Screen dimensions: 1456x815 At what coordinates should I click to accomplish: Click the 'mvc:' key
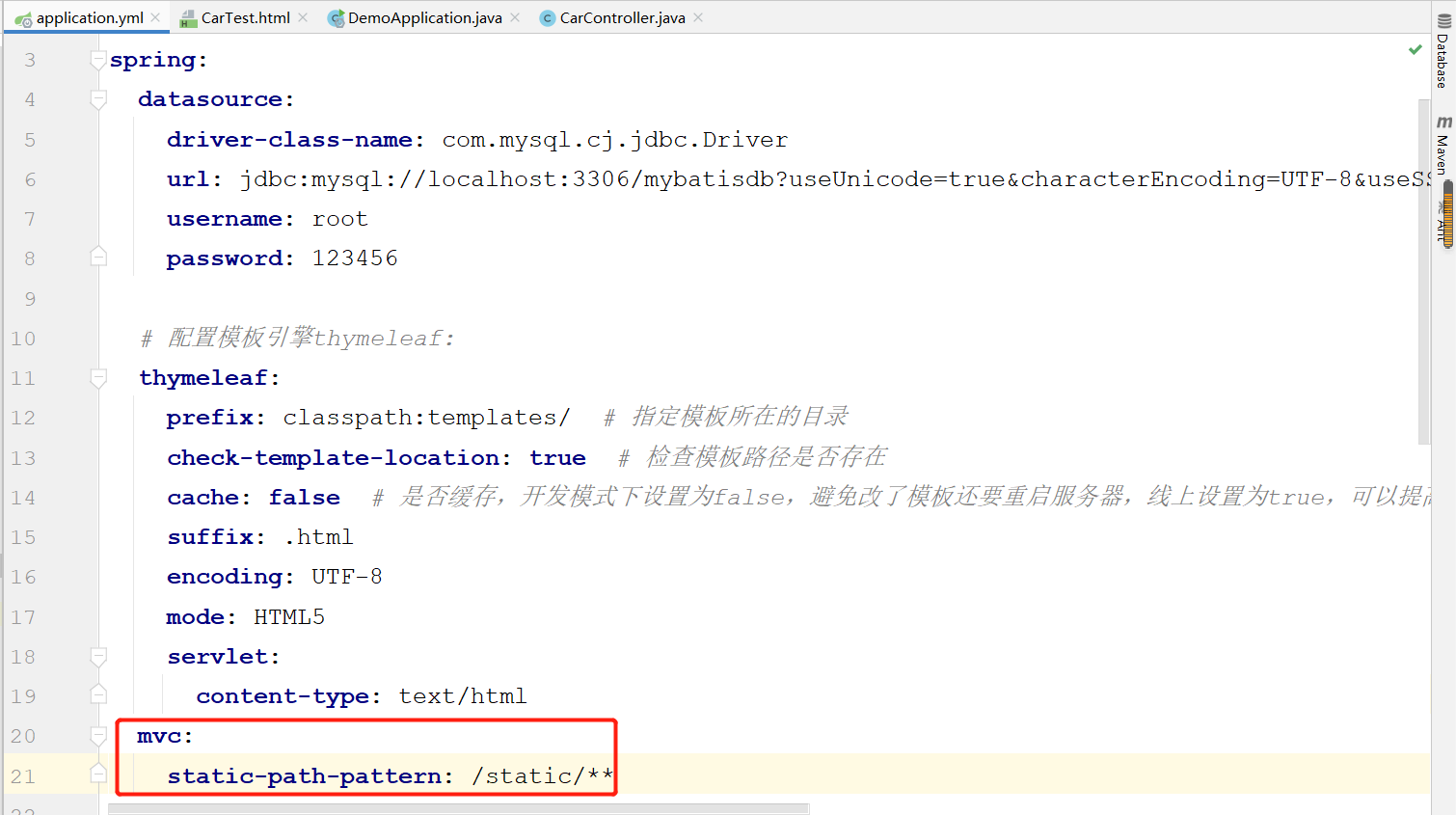pyautogui.click(x=165, y=737)
